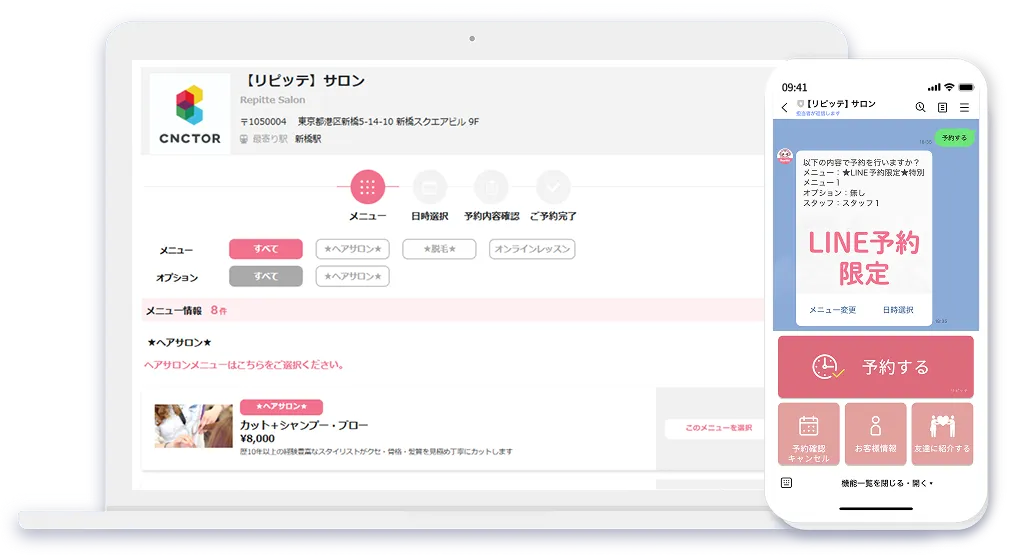Tap the back arrow in LINE chat header
Image resolution: width=1012 pixels, height=560 pixels.
pos(785,107)
